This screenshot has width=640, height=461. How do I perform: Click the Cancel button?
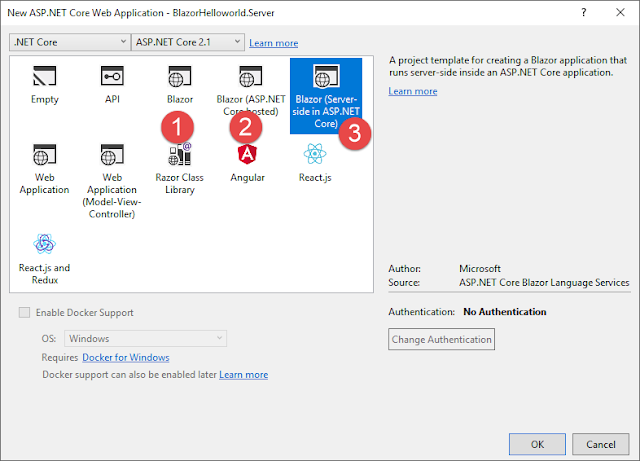(x=600, y=444)
